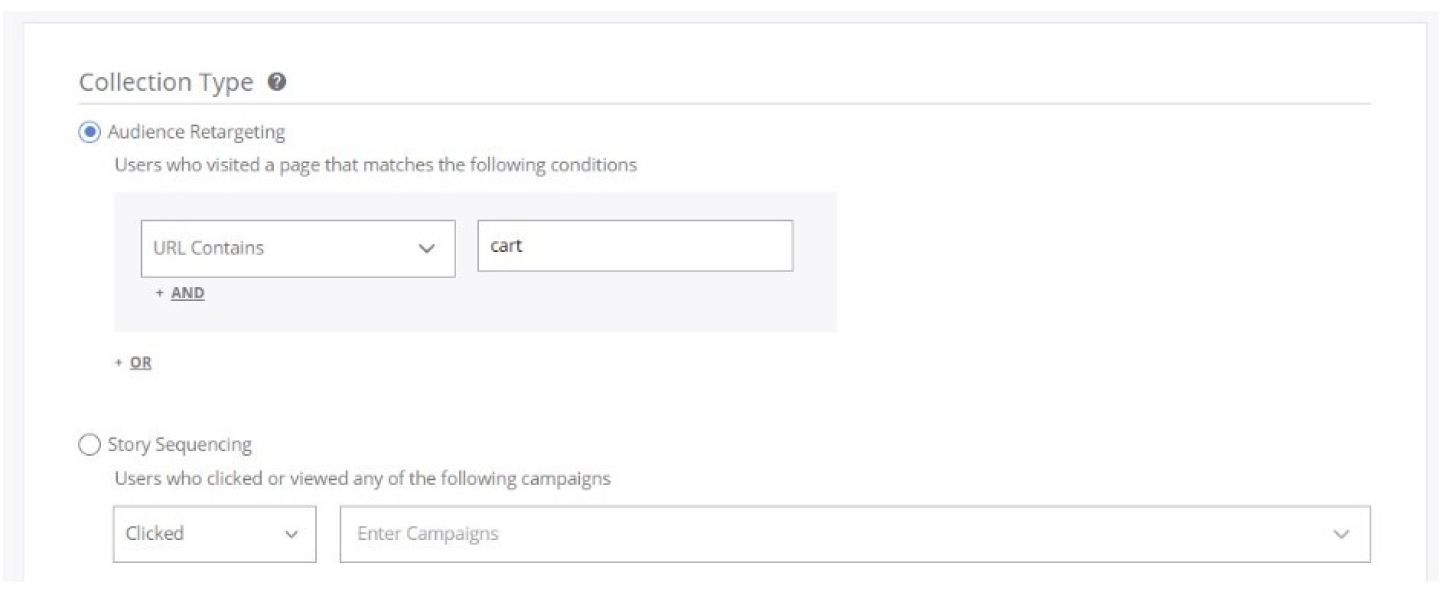Image resolution: width=1440 pixels, height=609 pixels.
Task: Click the "Audience Retargeting" label text
Action: [x=196, y=132]
